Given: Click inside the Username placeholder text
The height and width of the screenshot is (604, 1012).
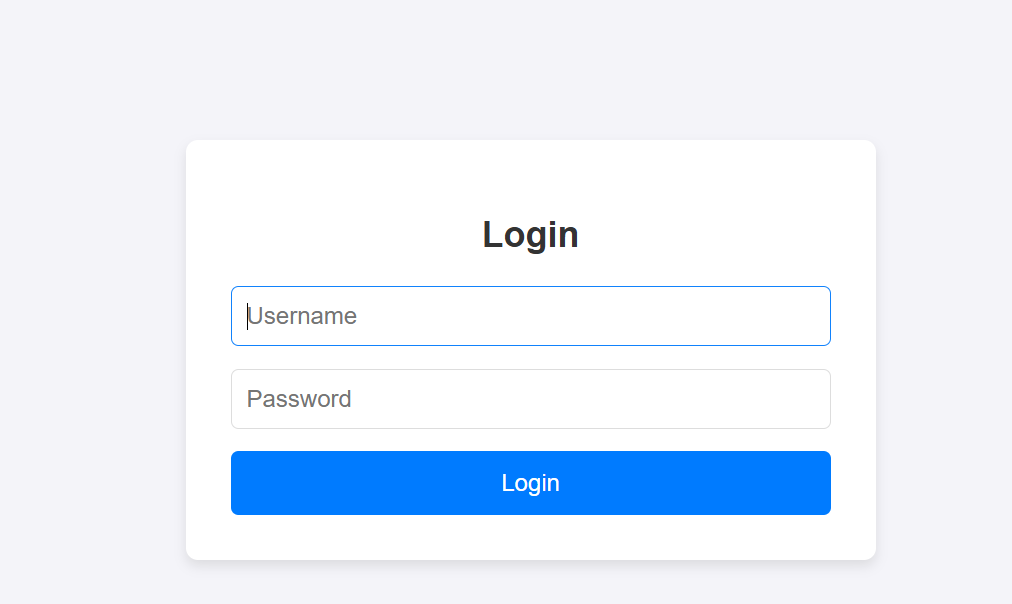Looking at the screenshot, I should [x=303, y=316].
